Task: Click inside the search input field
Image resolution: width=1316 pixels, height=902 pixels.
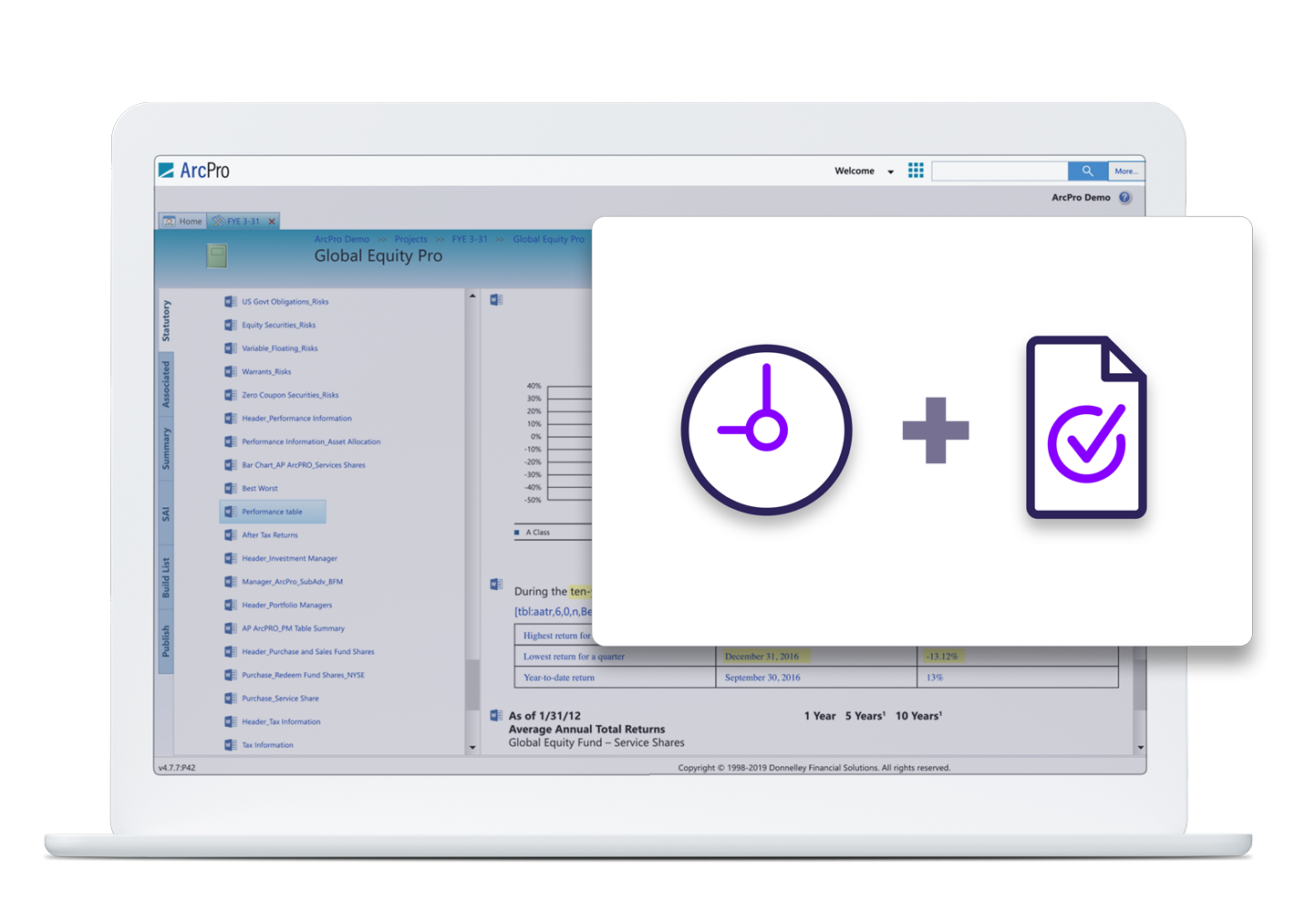Action: pos(1000,171)
